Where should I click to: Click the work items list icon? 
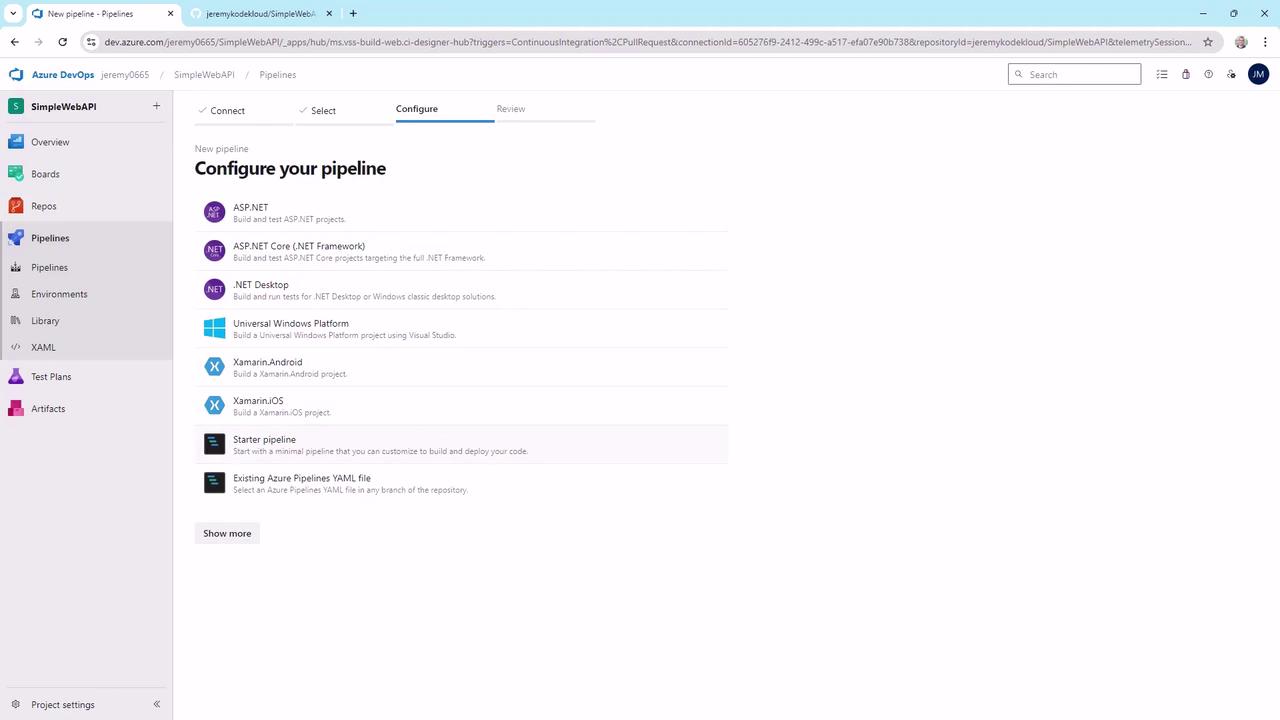[1162, 74]
